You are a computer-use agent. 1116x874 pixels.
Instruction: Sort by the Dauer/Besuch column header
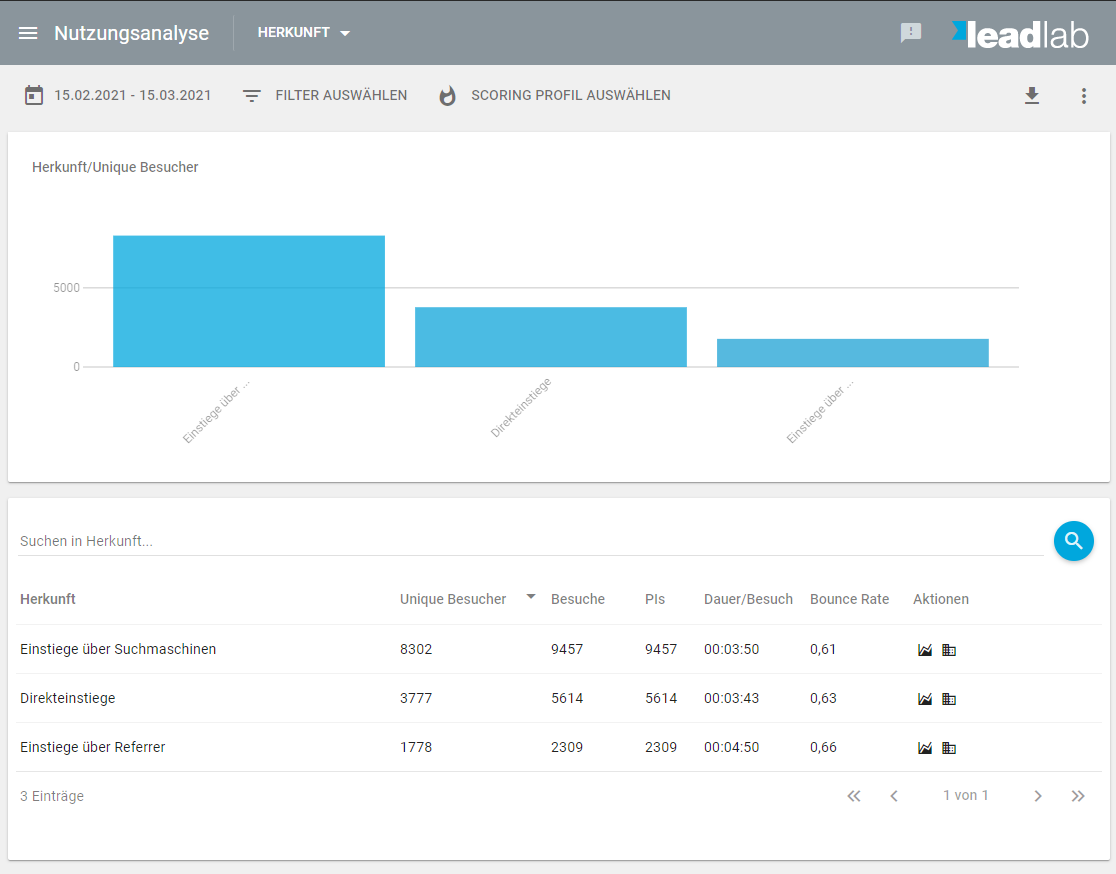748,599
